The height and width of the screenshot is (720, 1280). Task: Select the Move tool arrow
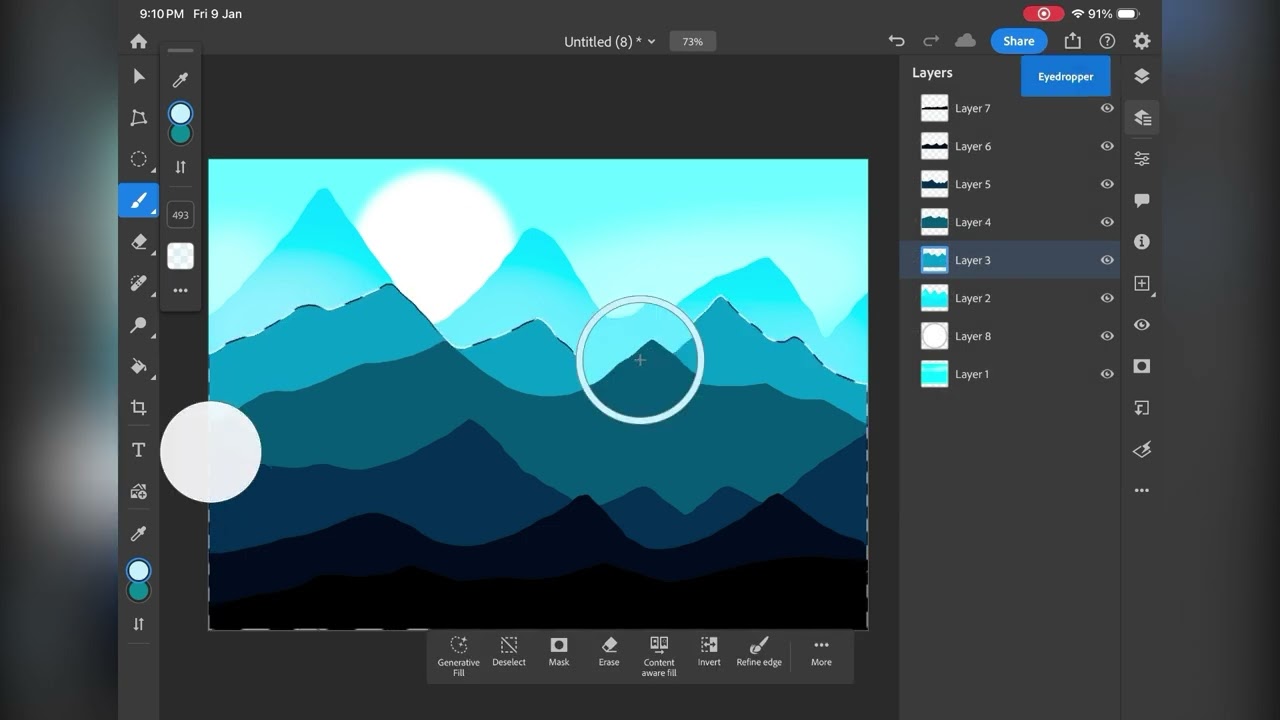click(139, 77)
